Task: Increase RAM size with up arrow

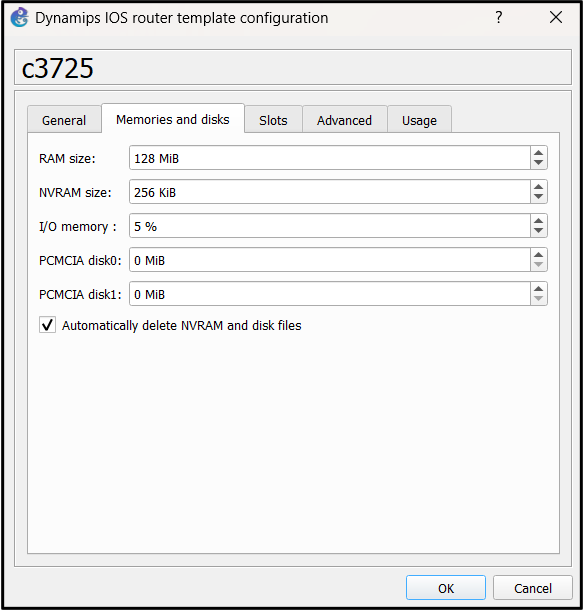Action: tap(539, 153)
